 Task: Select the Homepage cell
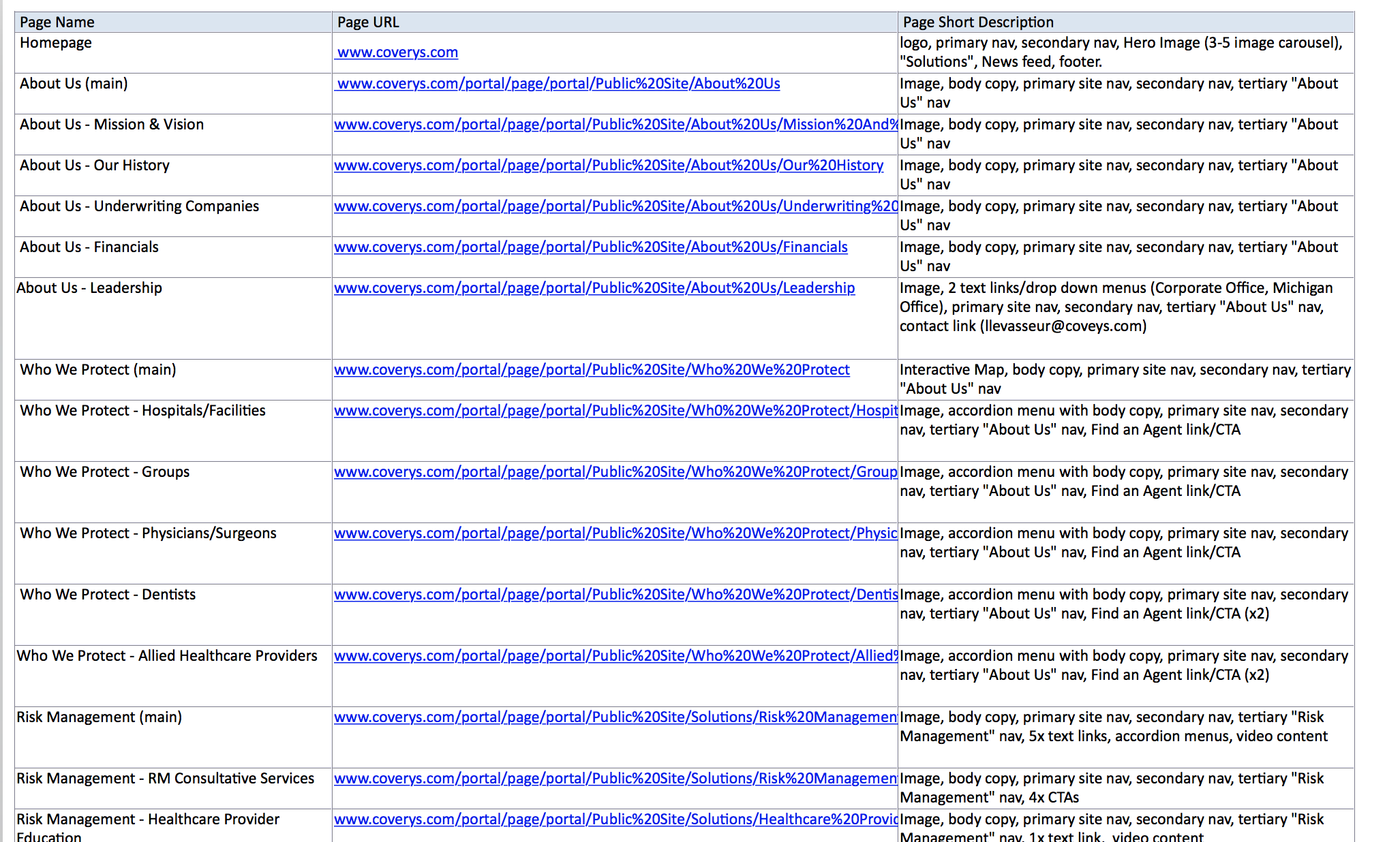pyautogui.click(x=173, y=52)
